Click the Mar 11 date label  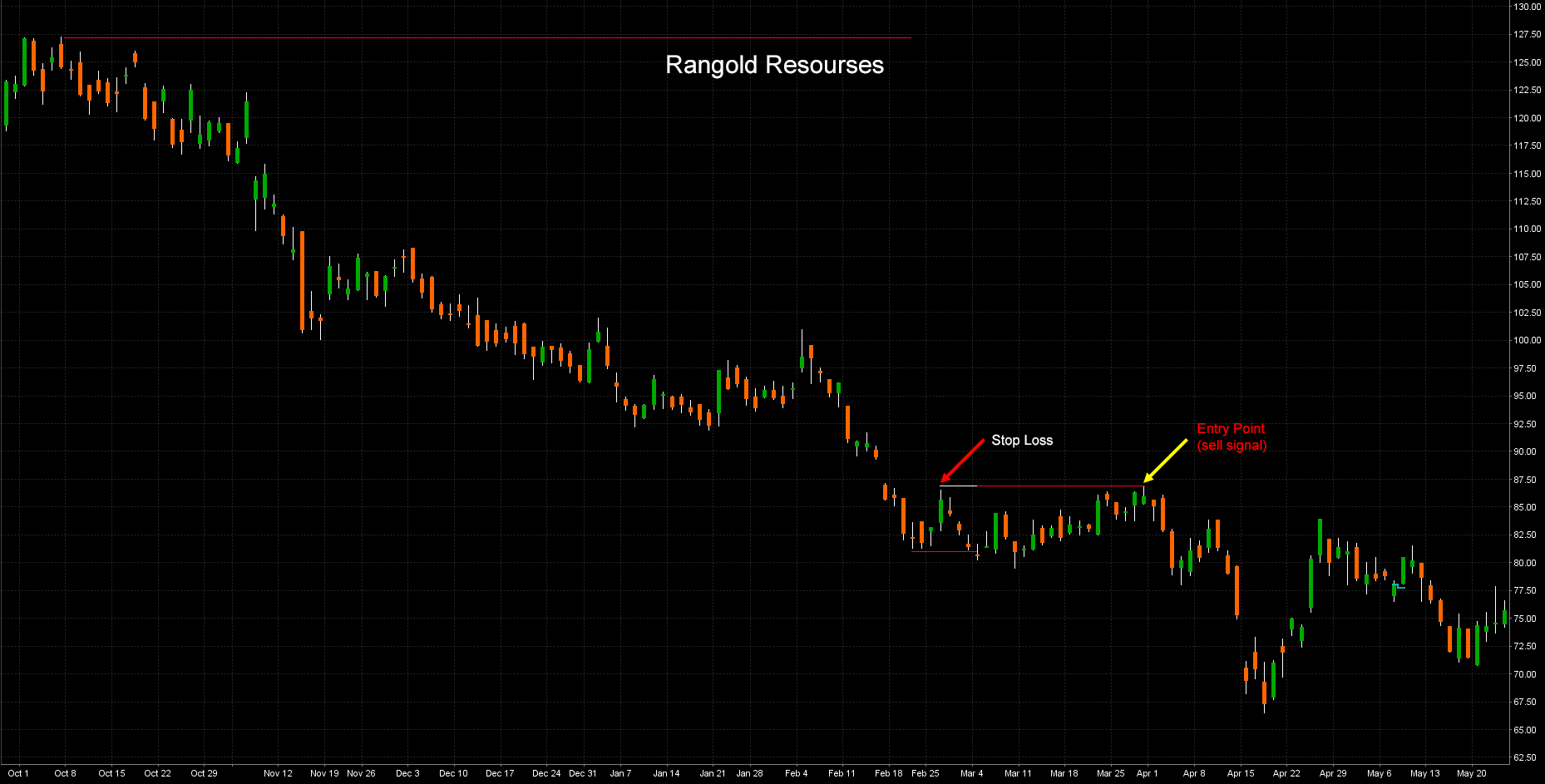click(1018, 773)
